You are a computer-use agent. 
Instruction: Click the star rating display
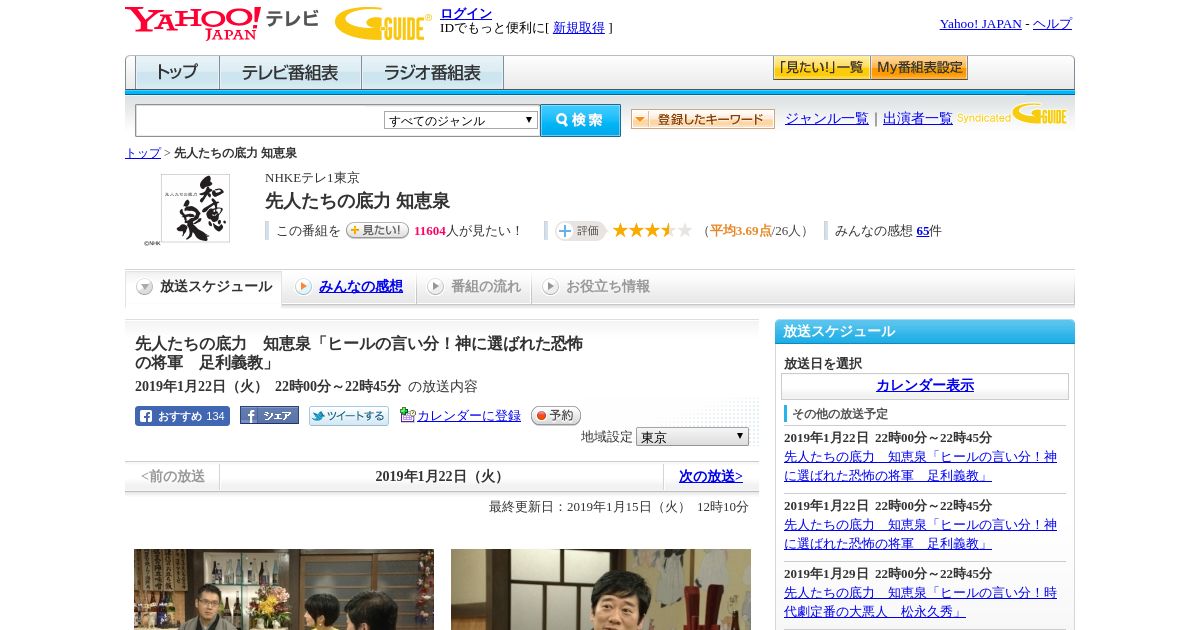pos(652,231)
